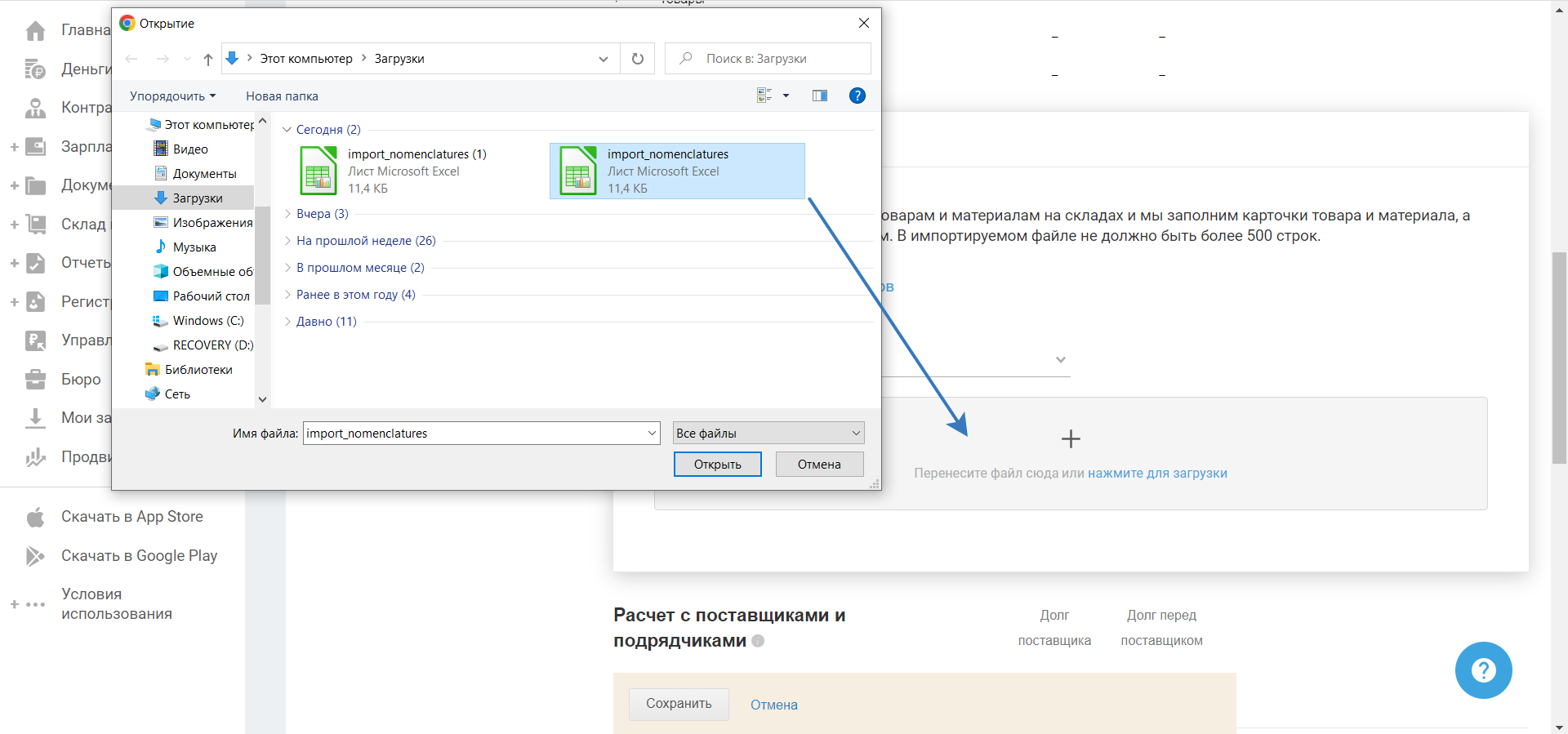1568x734 pixels.
Task: Select the RECOVERY (D:) drive
Action: [x=204, y=345]
